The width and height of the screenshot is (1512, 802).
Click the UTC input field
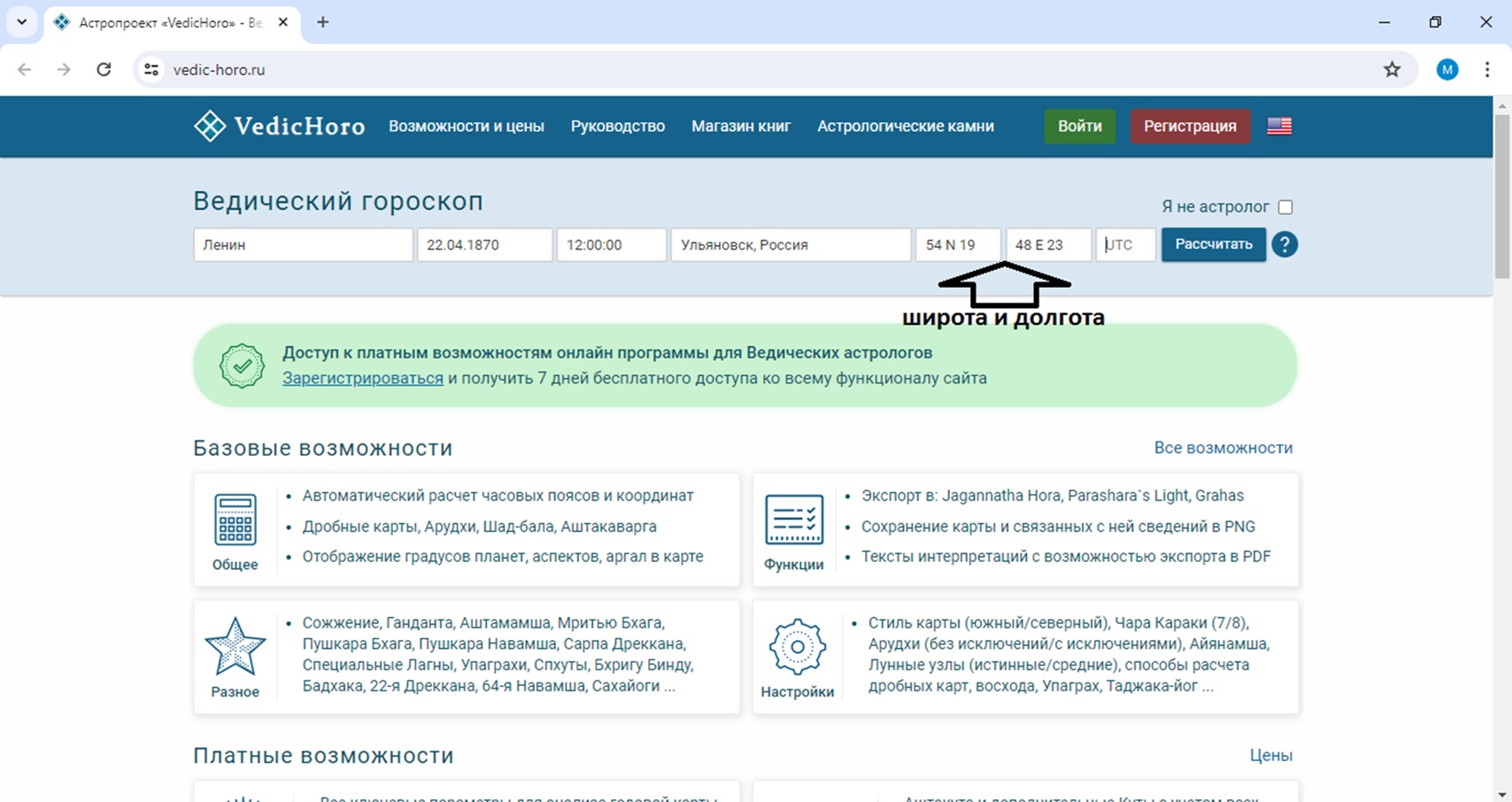point(1126,245)
